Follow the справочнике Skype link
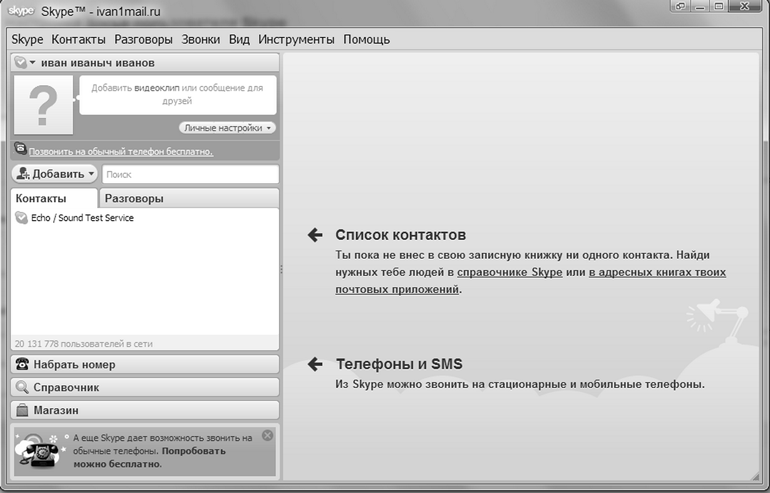 [510, 272]
